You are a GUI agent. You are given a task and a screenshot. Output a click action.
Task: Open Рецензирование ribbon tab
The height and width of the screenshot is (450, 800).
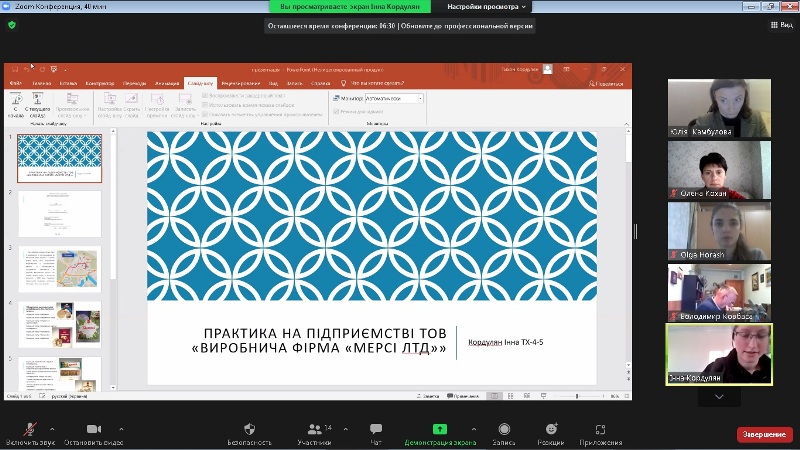pos(241,83)
